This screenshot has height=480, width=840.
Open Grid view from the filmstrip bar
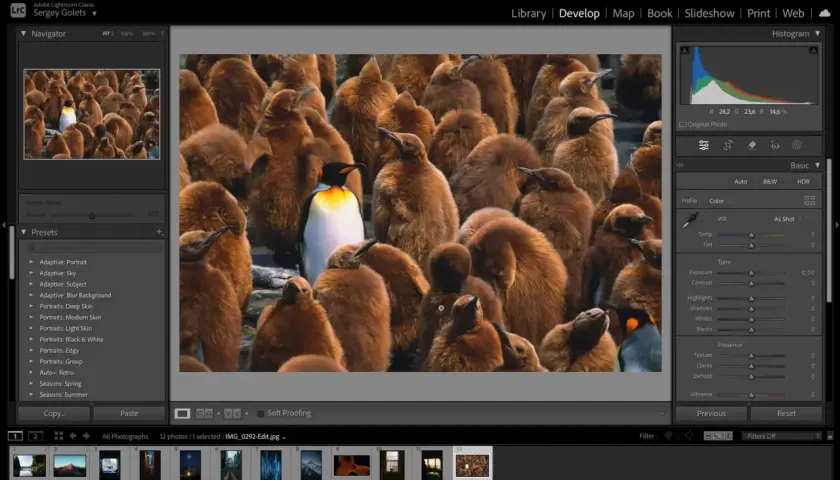click(x=58, y=436)
